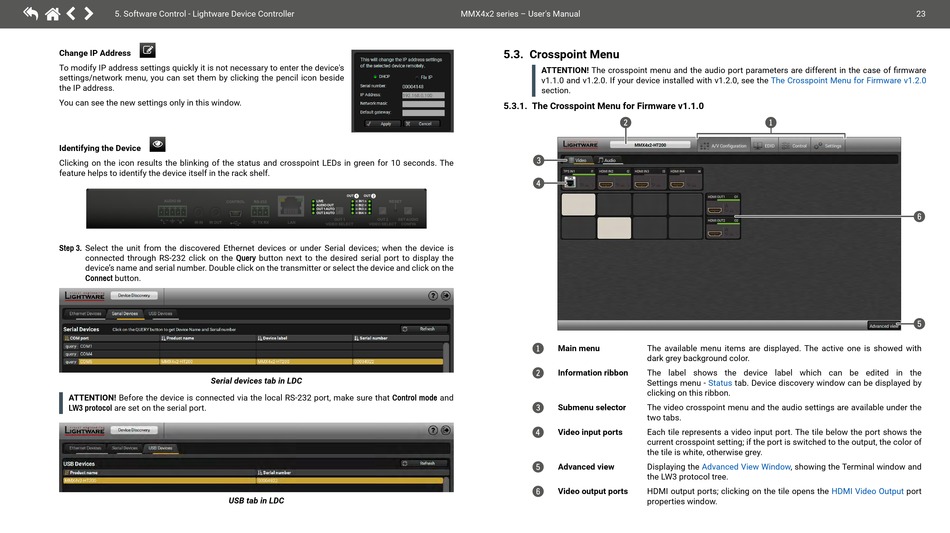Click the Identifying the Device eye icon

(158, 144)
